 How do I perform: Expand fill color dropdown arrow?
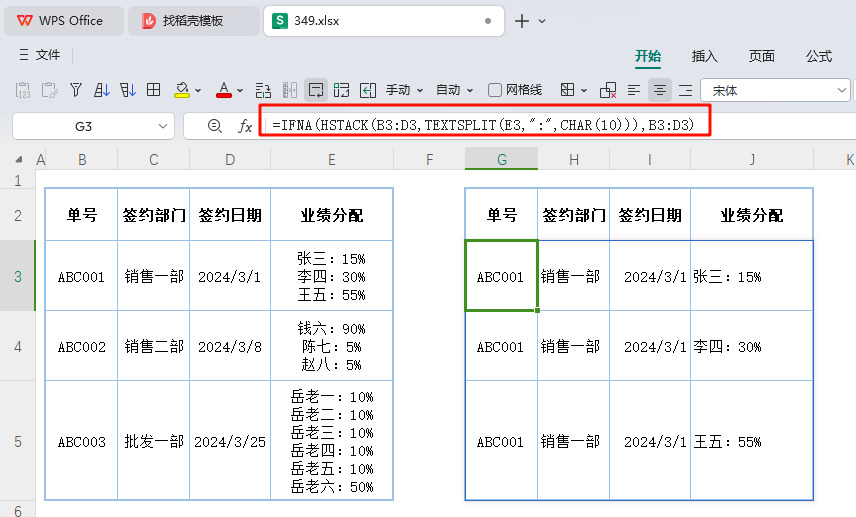[198, 91]
